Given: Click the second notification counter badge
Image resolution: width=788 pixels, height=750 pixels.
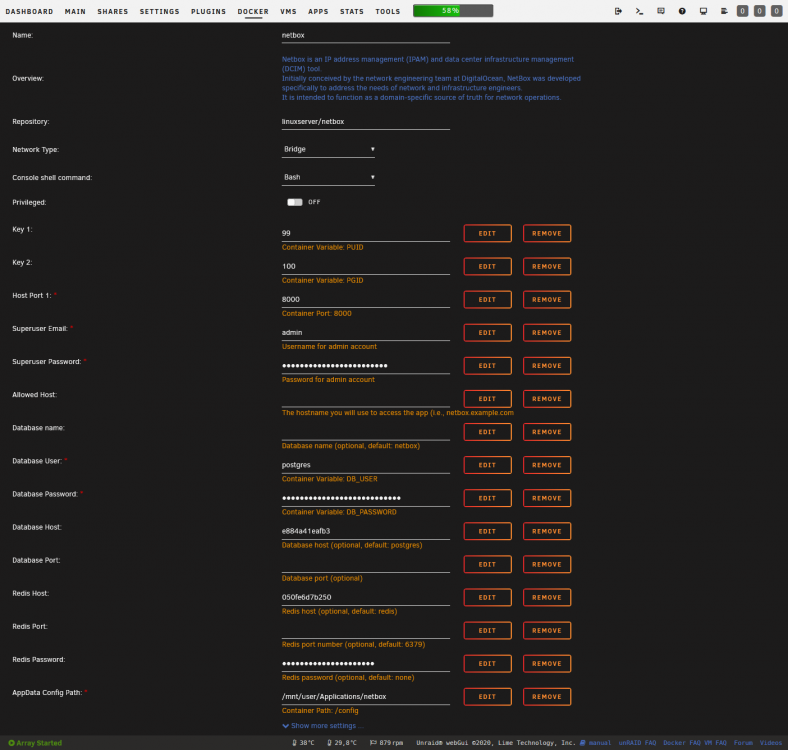Looking at the screenshot, I should (759, 11).
